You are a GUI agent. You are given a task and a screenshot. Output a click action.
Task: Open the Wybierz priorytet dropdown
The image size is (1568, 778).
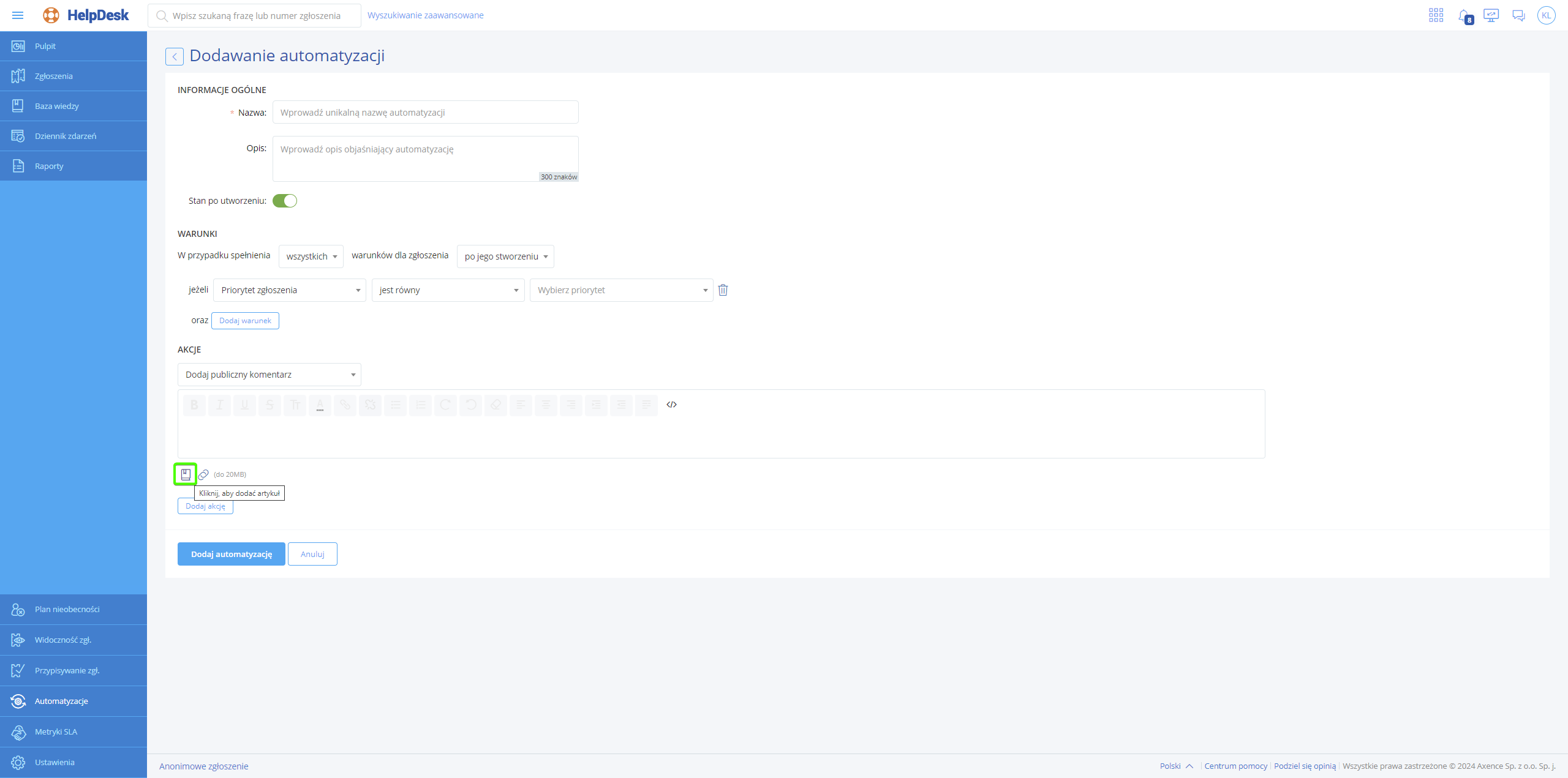621,290
